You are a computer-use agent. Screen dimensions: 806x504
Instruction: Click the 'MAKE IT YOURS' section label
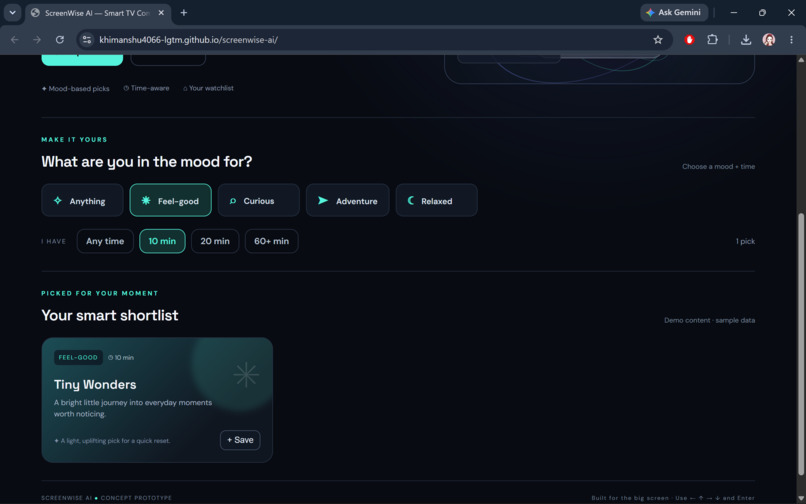(x=75, y=139)
